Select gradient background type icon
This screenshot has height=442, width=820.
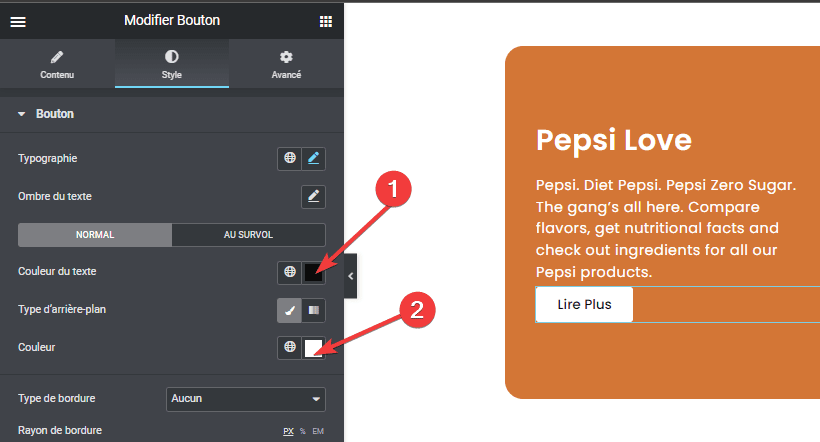click(313, 310)
